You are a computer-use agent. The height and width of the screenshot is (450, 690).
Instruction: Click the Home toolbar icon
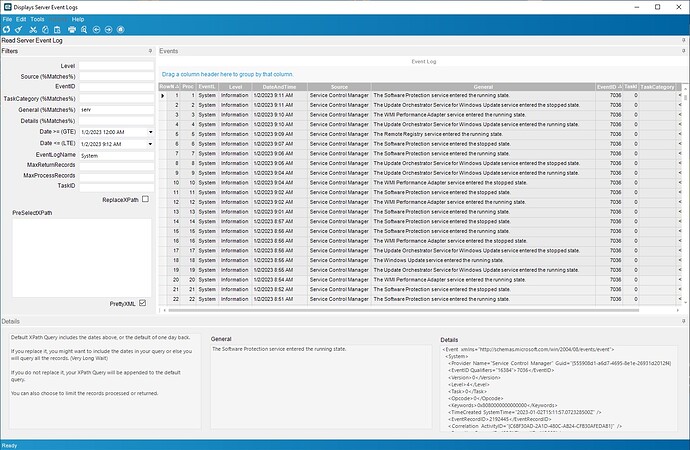click(x=121, y=29)
